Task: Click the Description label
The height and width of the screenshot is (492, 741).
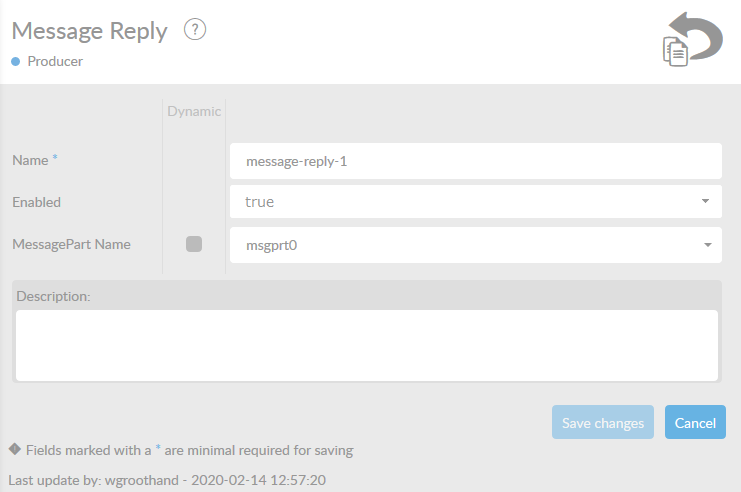Action: pos(51,296)
